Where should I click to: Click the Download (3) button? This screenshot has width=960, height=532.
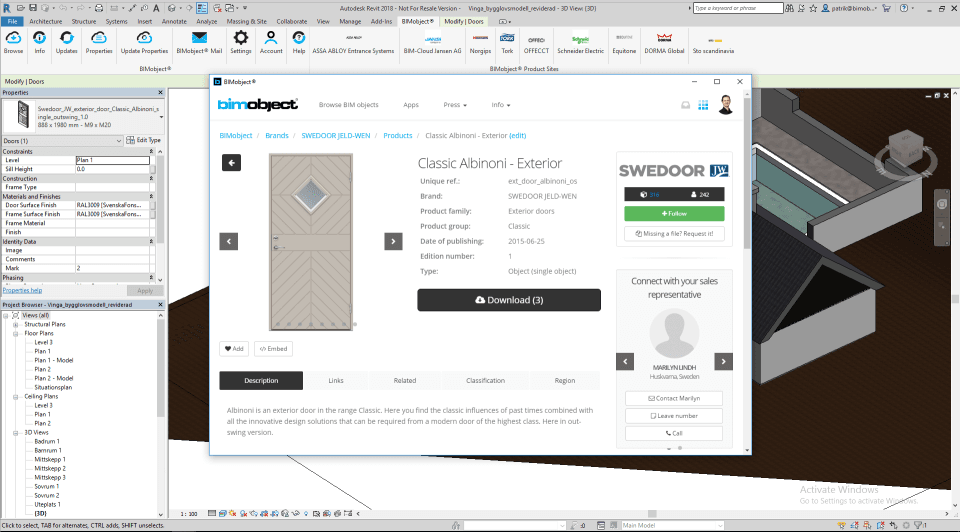click(x=509, y=300)
